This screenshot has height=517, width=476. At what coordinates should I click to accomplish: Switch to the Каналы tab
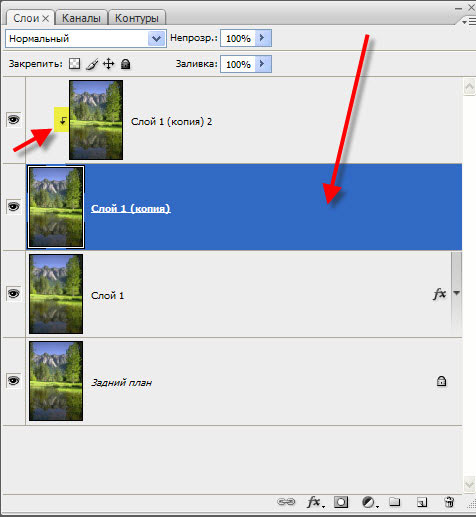[81, 18]
